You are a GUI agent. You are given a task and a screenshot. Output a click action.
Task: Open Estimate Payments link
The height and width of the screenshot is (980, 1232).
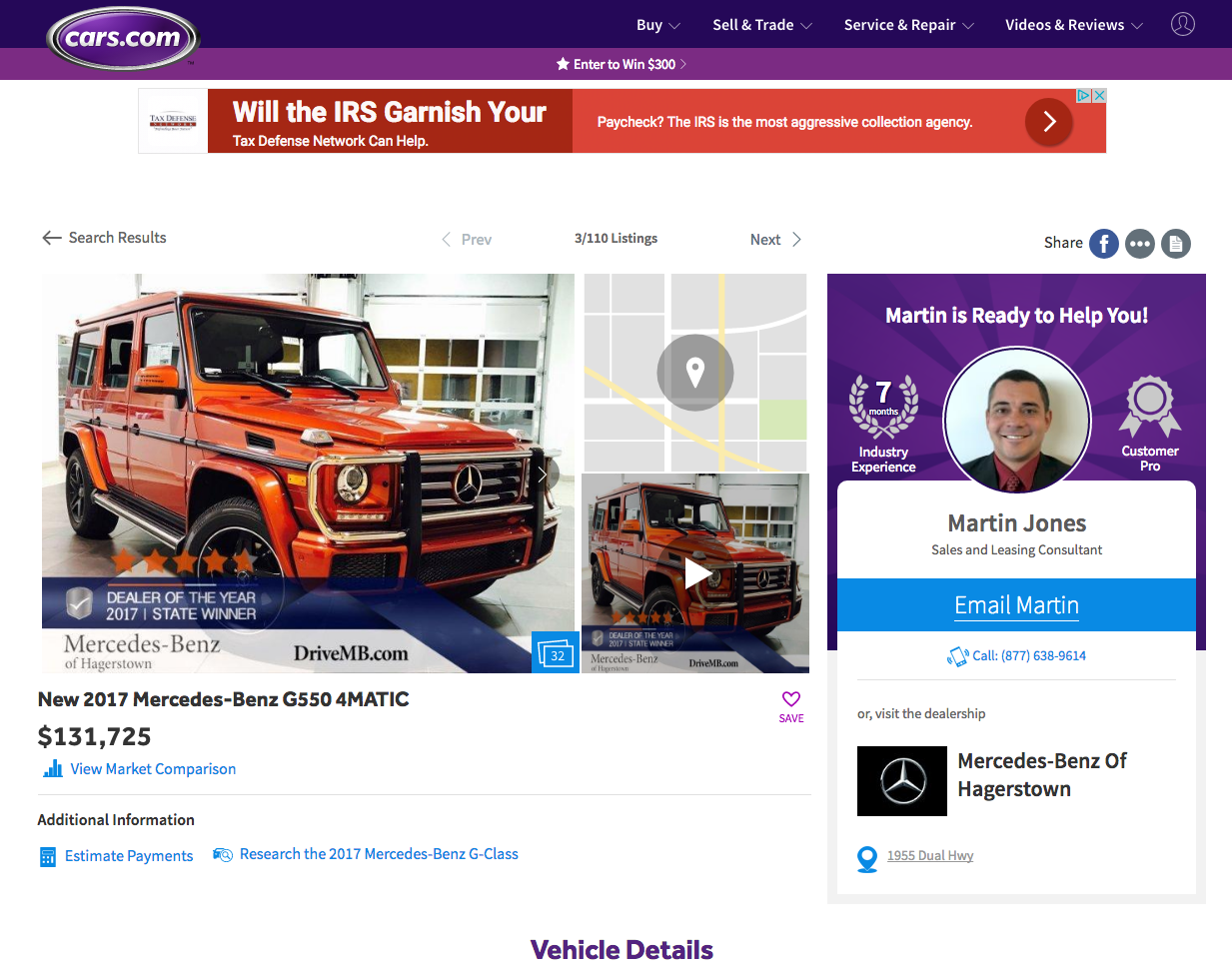tap(129, 856)
